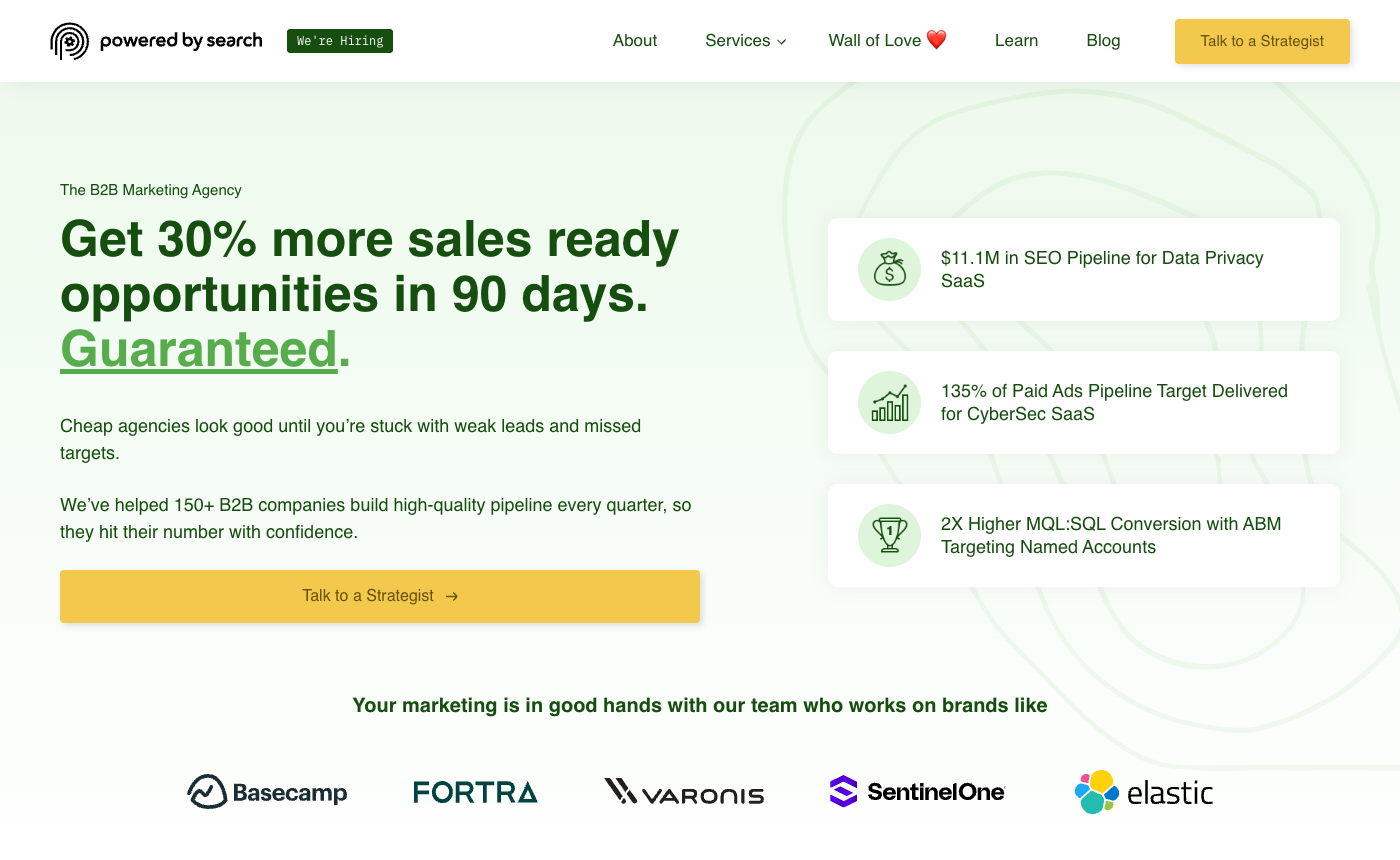Expand the Services dropdown chevron
This screenshot has width=1400, height=860.
pyautogui.click(x=782, y=42)
